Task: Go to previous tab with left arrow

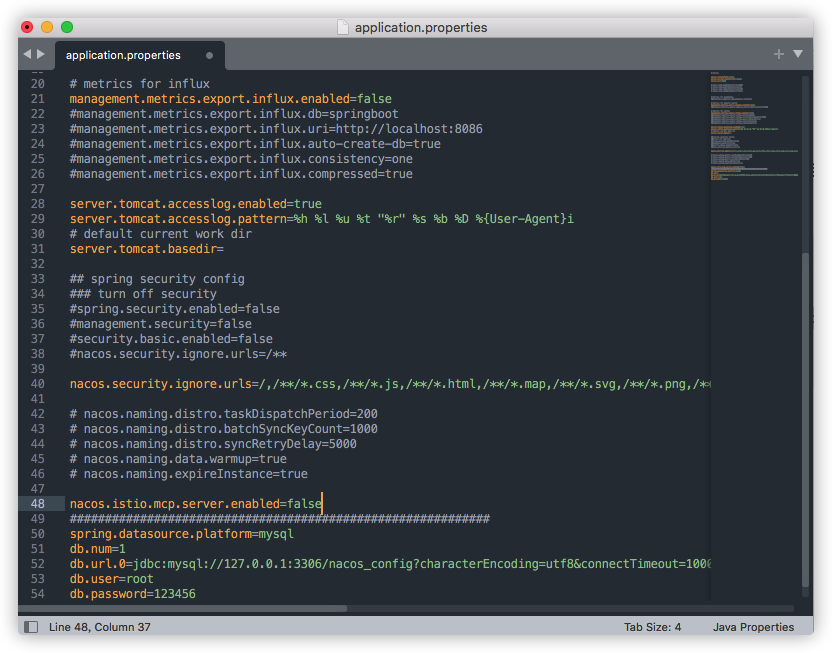Action: [27, 54]
